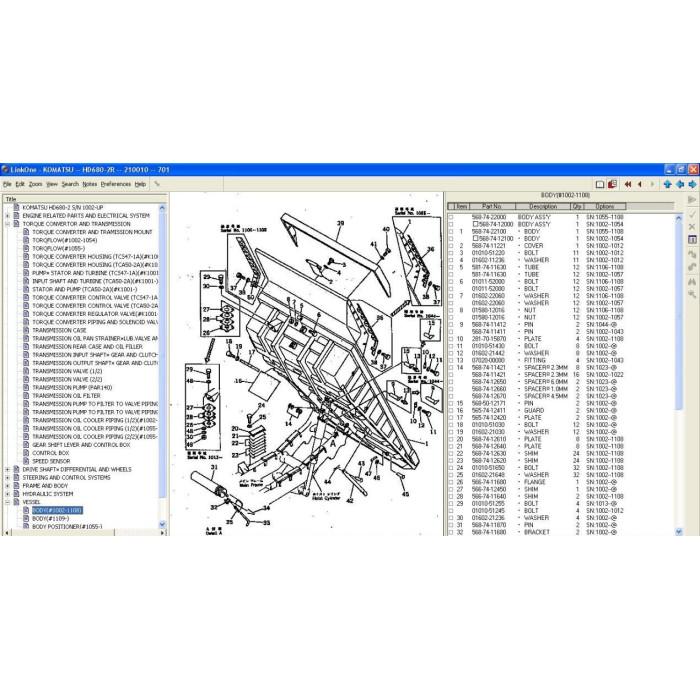Viewport: 700px width, 700px height.
Task: Click the chain link icon below table icon
Action: [692, 254]
